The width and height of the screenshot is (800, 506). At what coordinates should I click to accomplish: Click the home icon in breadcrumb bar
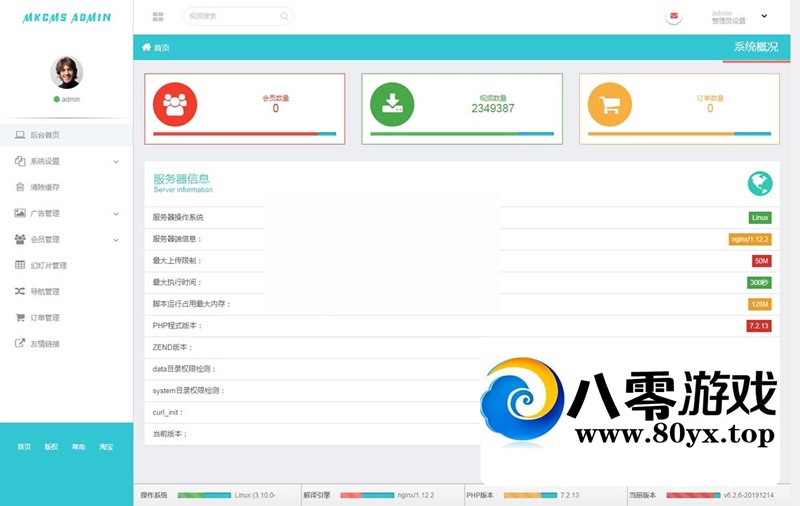[x=146, y=47]
